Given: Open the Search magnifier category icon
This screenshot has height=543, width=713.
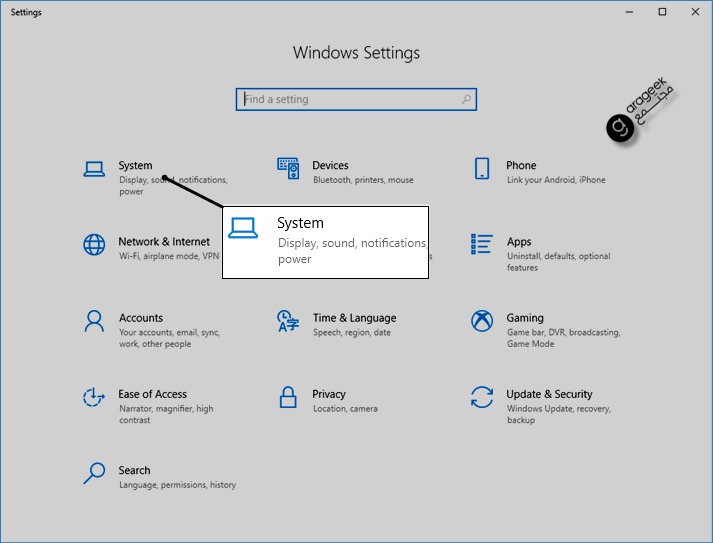Looking at the screenshot, I should (x=94, y=473).
